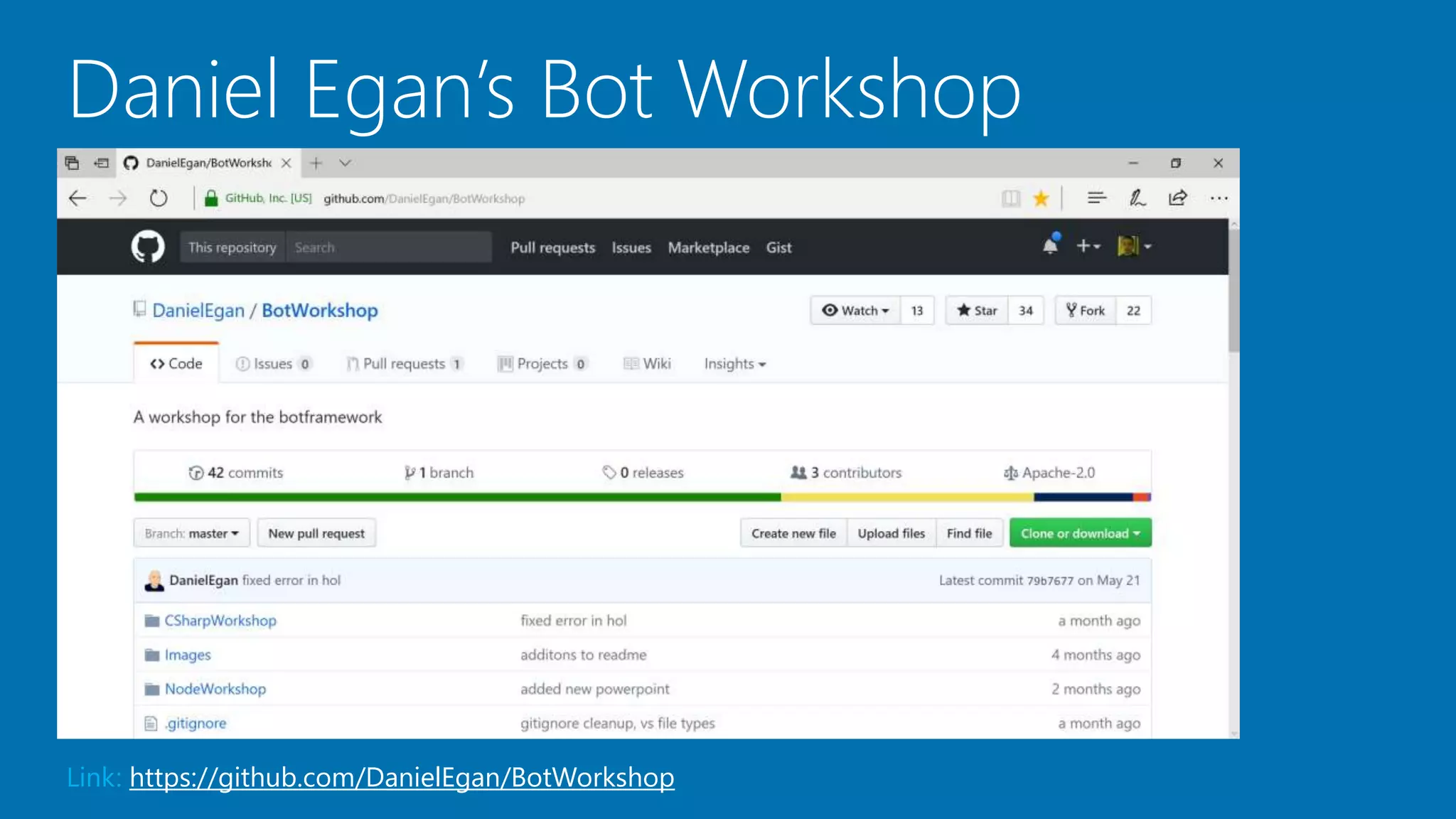Open the DanielEgan owner link

point(198,311)
